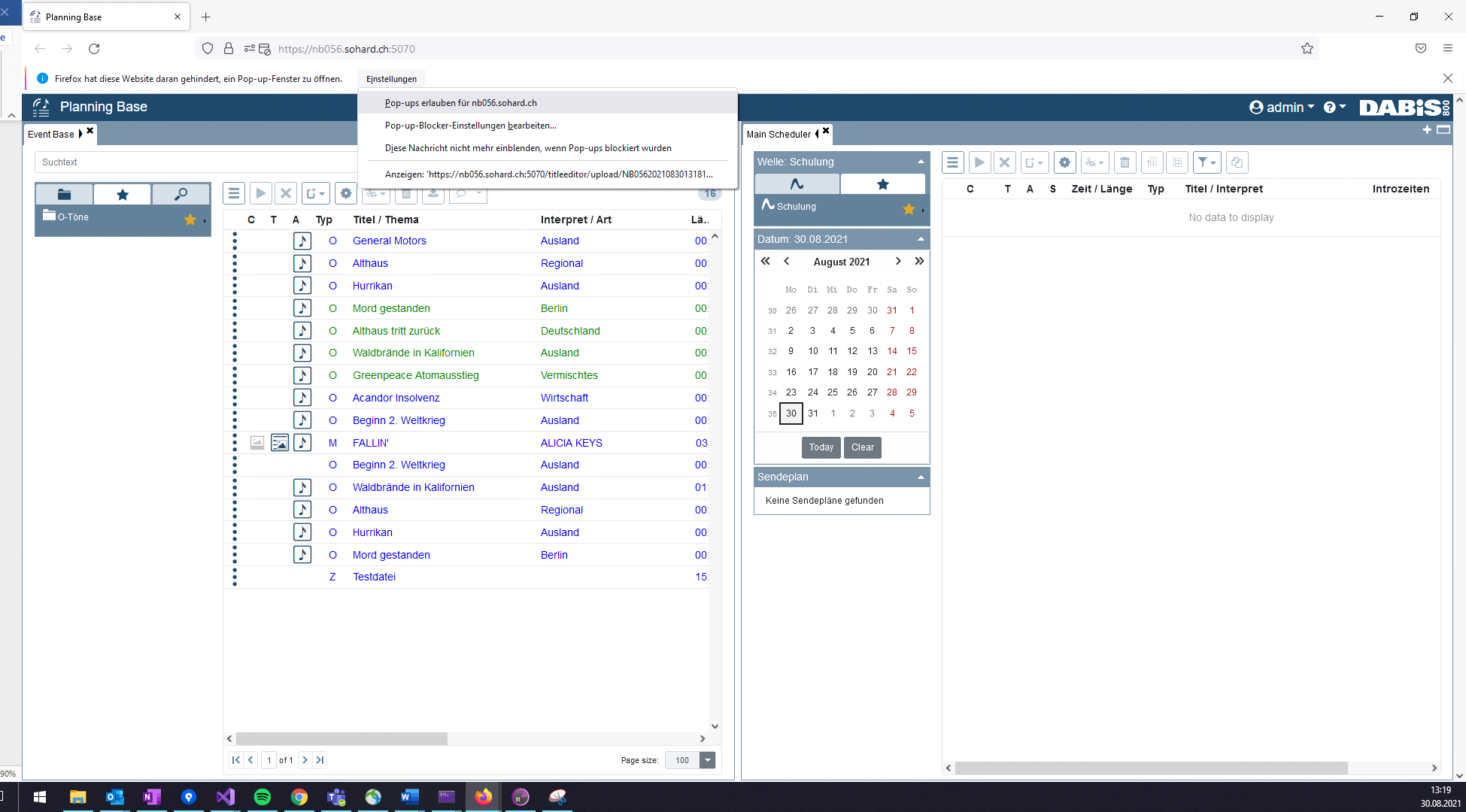Screen dimensions: 1466x812
Task: Click the trash icon in Main Scheduler toolbar
Action: click(x=1125, y=162)
